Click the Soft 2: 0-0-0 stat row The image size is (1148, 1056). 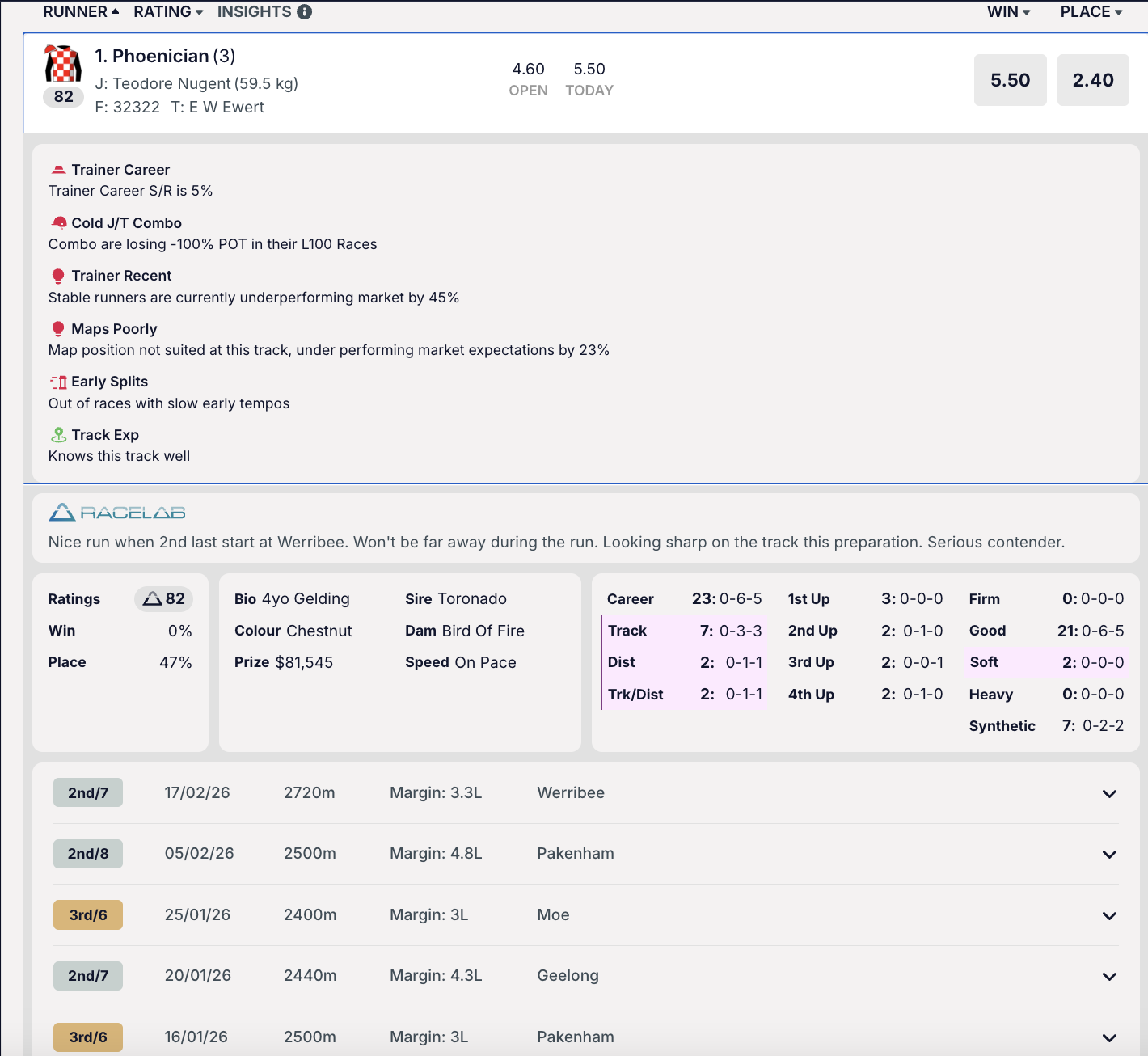tap(1046, 662)
